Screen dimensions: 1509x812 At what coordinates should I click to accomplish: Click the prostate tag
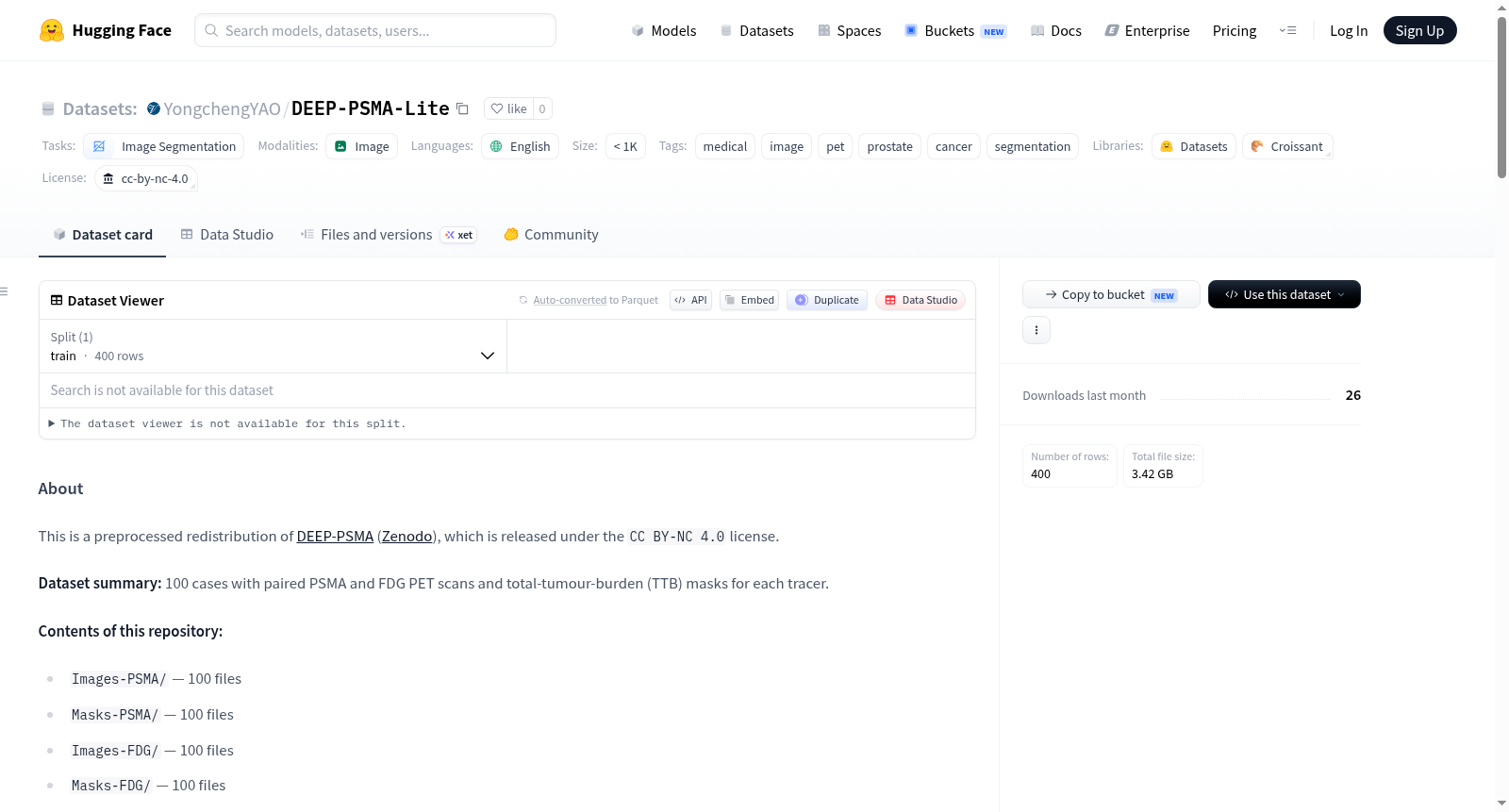pos(889,146)
